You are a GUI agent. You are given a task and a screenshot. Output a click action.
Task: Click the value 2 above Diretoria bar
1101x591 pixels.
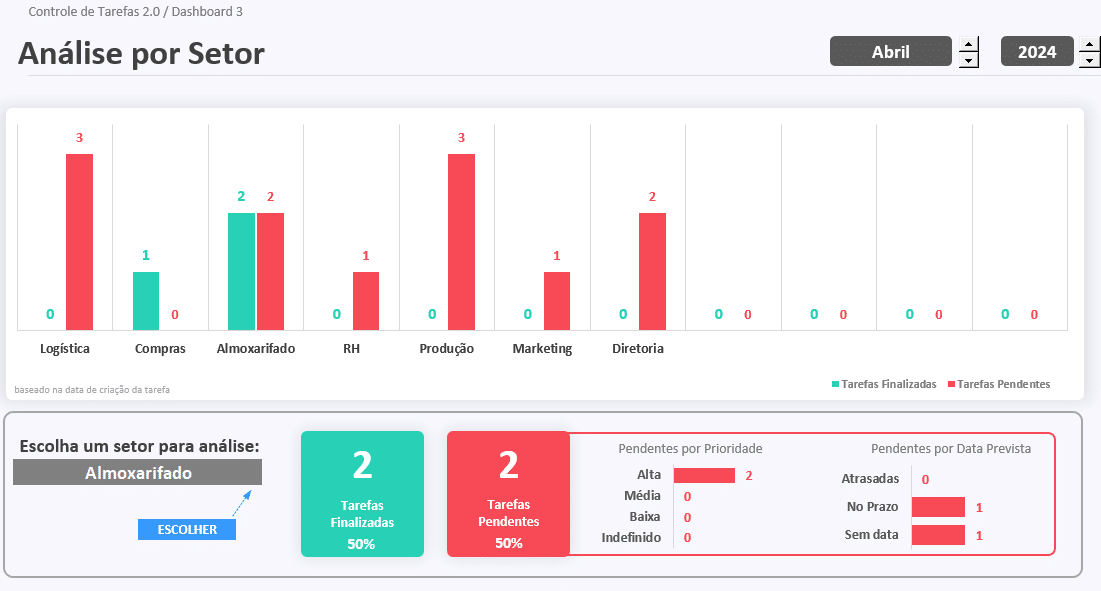coord(652,197)
